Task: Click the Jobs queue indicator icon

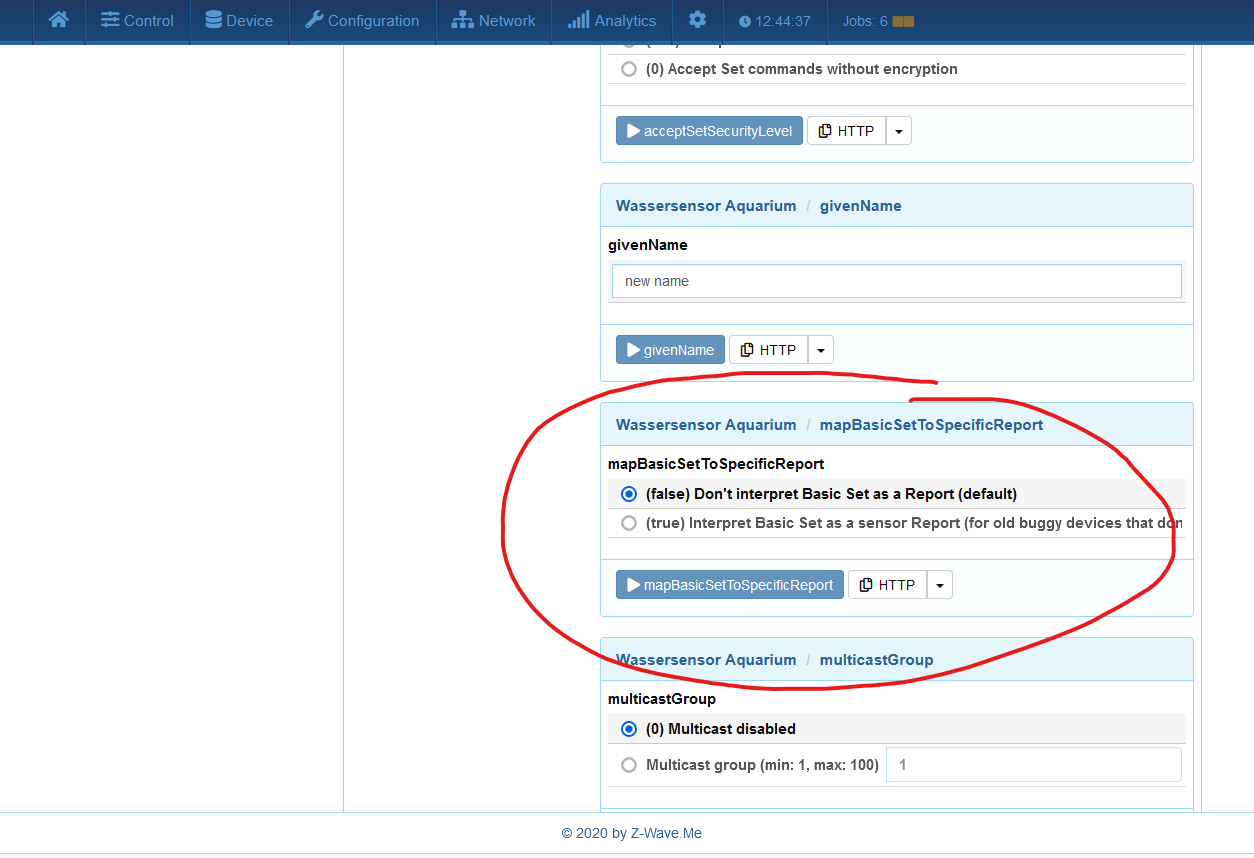Action: 902,21
